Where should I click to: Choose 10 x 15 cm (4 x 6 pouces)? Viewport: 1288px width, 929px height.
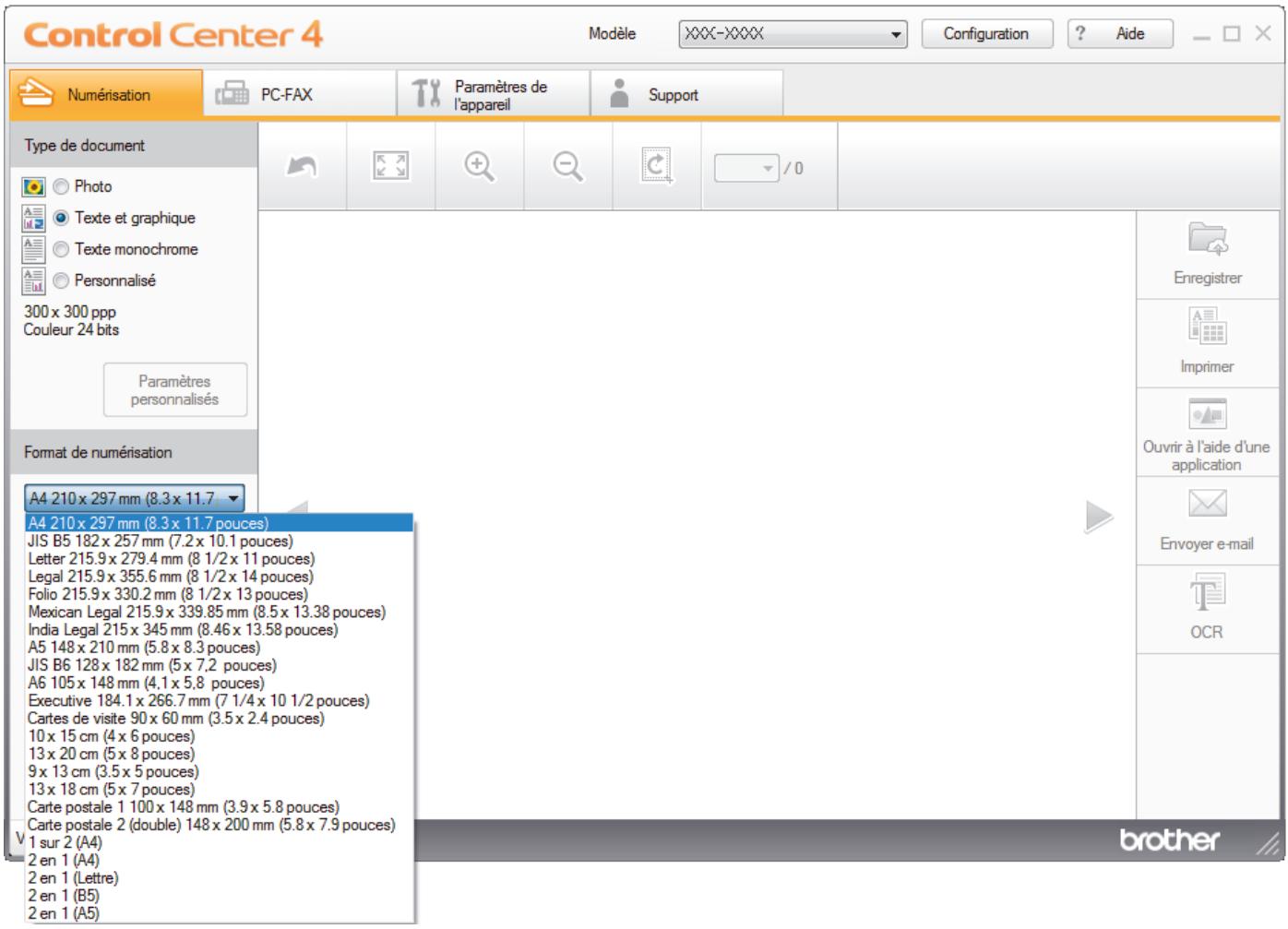click(x=220, y=736)
